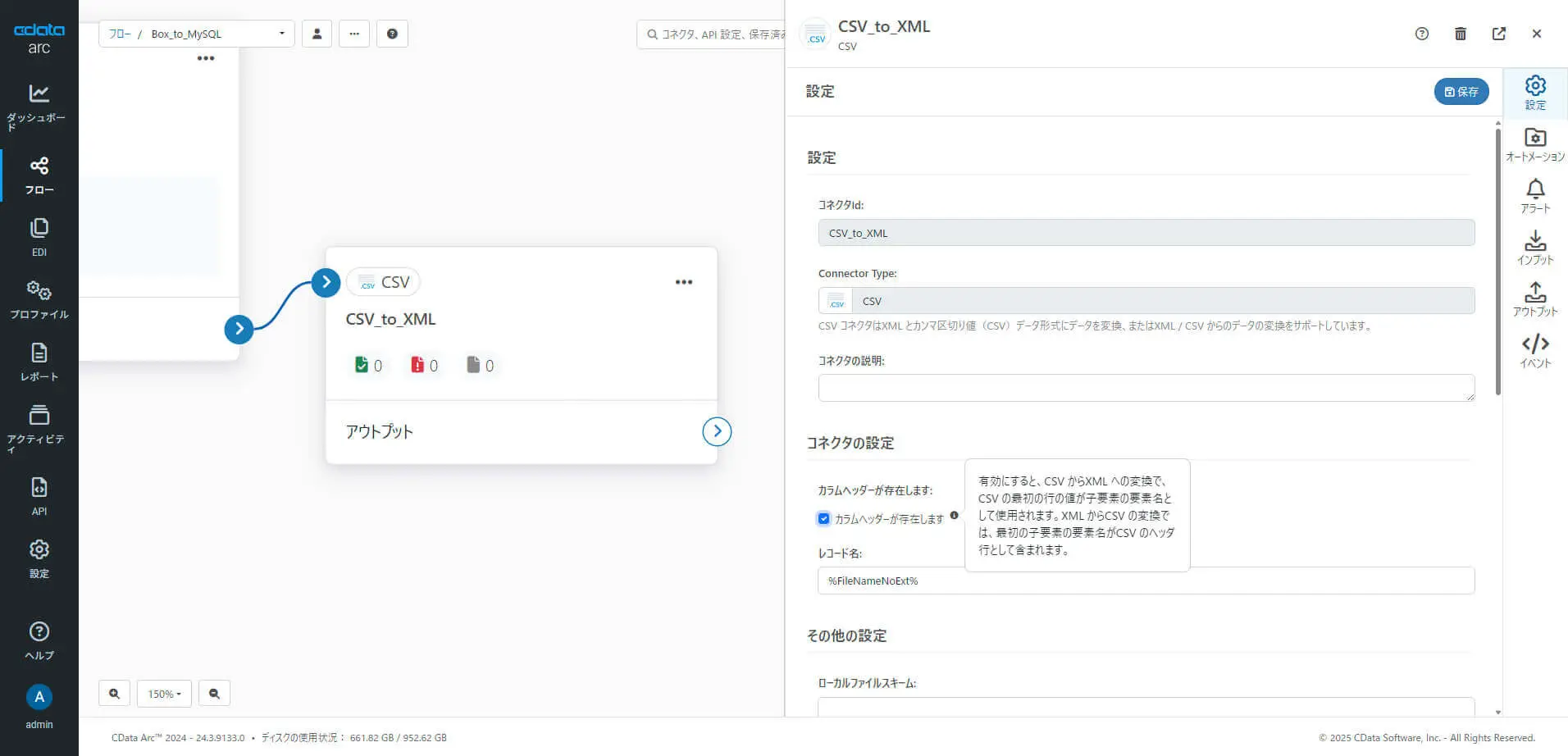Open the left sidebar 設定 settings page

[x=39, y=559]
